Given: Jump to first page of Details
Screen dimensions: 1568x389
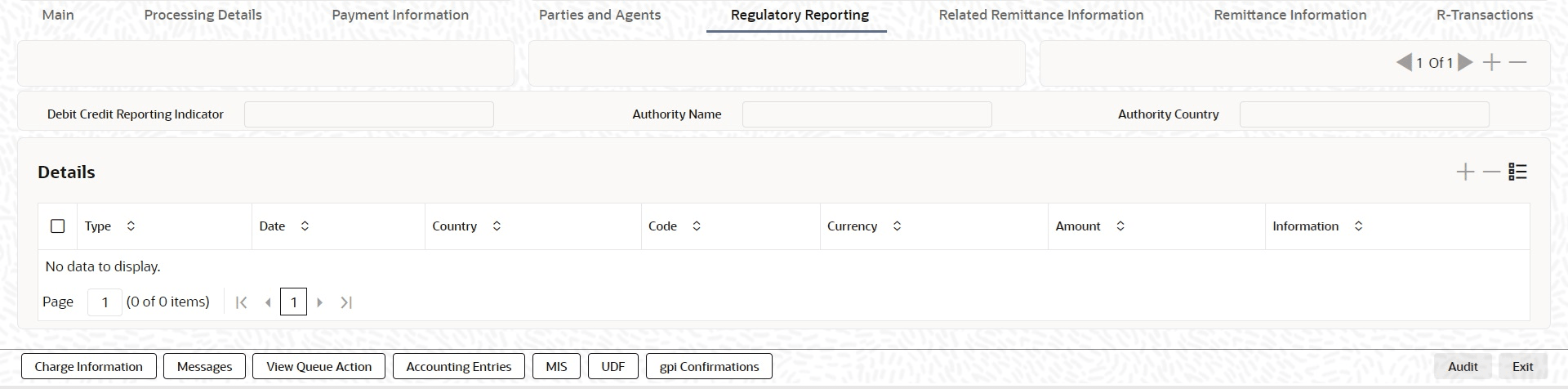Looking at the screenshot, I should tap(241, 302).
